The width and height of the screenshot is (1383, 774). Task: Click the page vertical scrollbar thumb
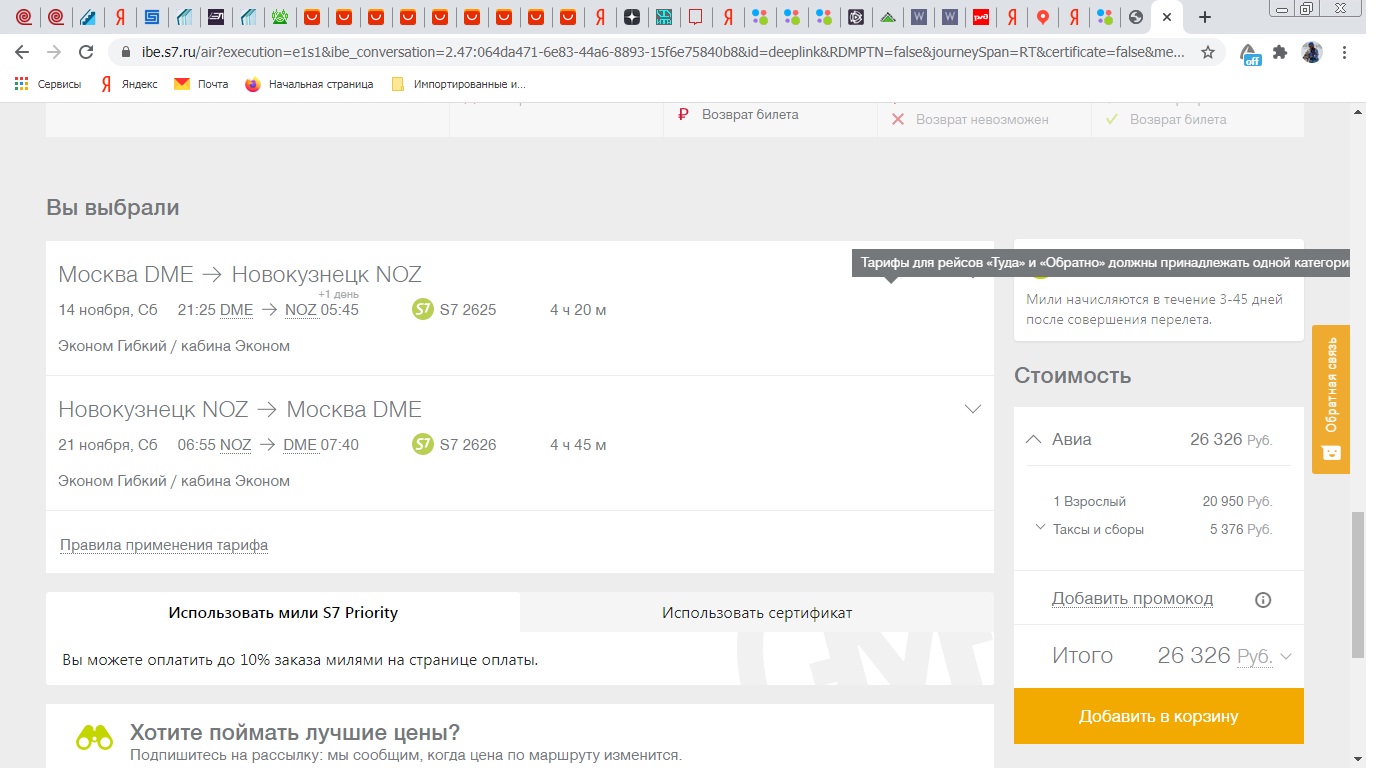[x=1358, y=585]
